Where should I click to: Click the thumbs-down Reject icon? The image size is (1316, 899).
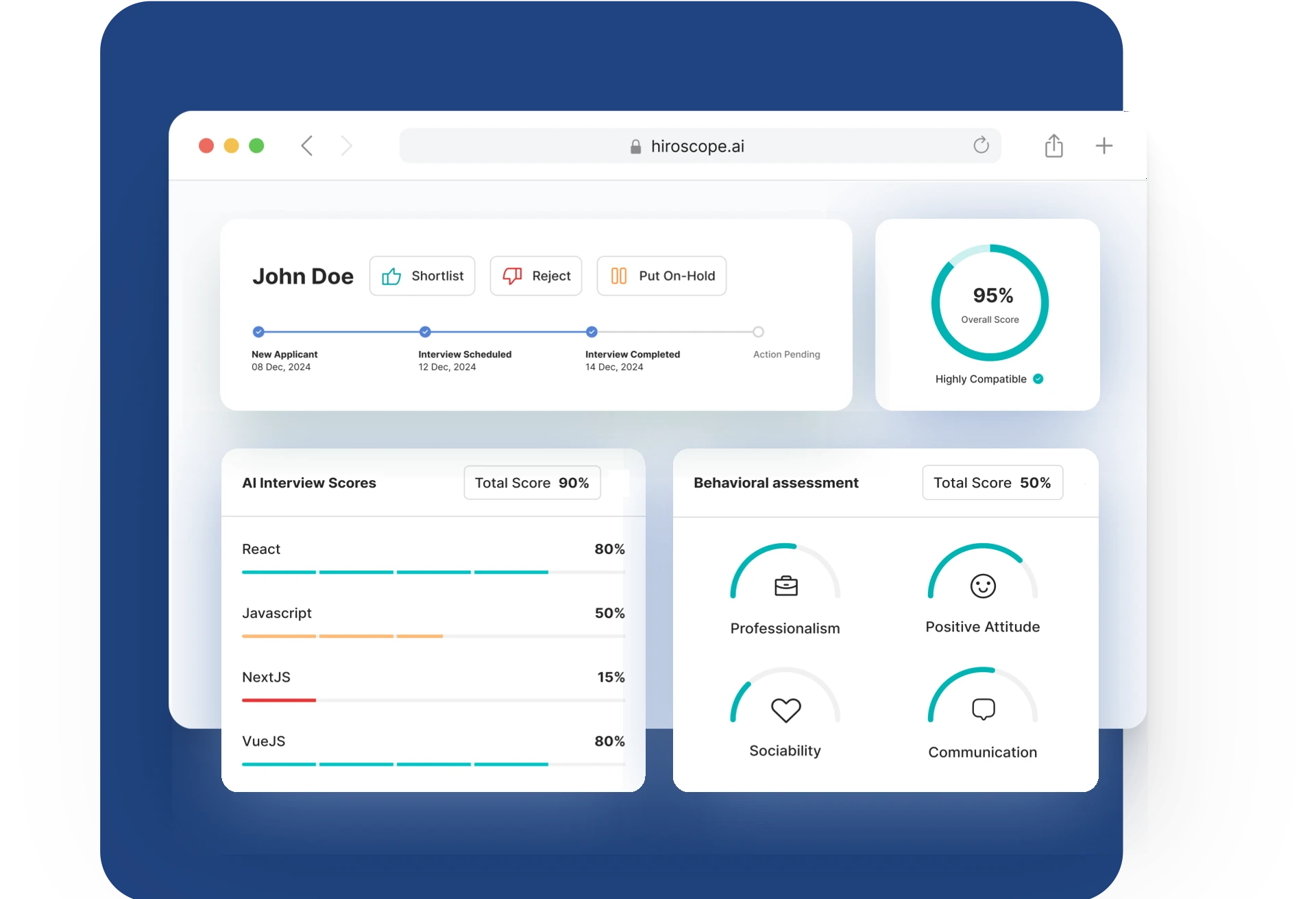pyautogui.click(x=513, y=276)
